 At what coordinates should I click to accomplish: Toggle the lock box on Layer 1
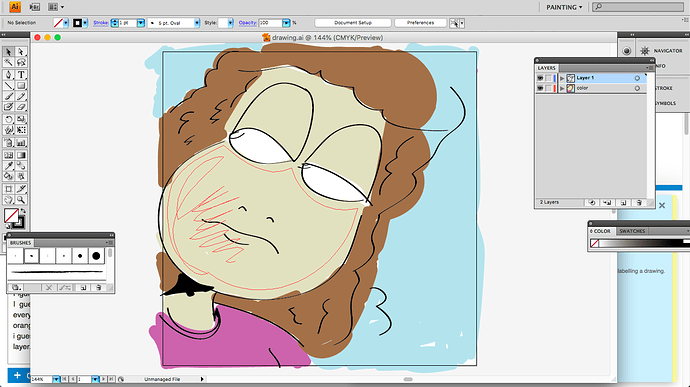[x=548, y=78]
